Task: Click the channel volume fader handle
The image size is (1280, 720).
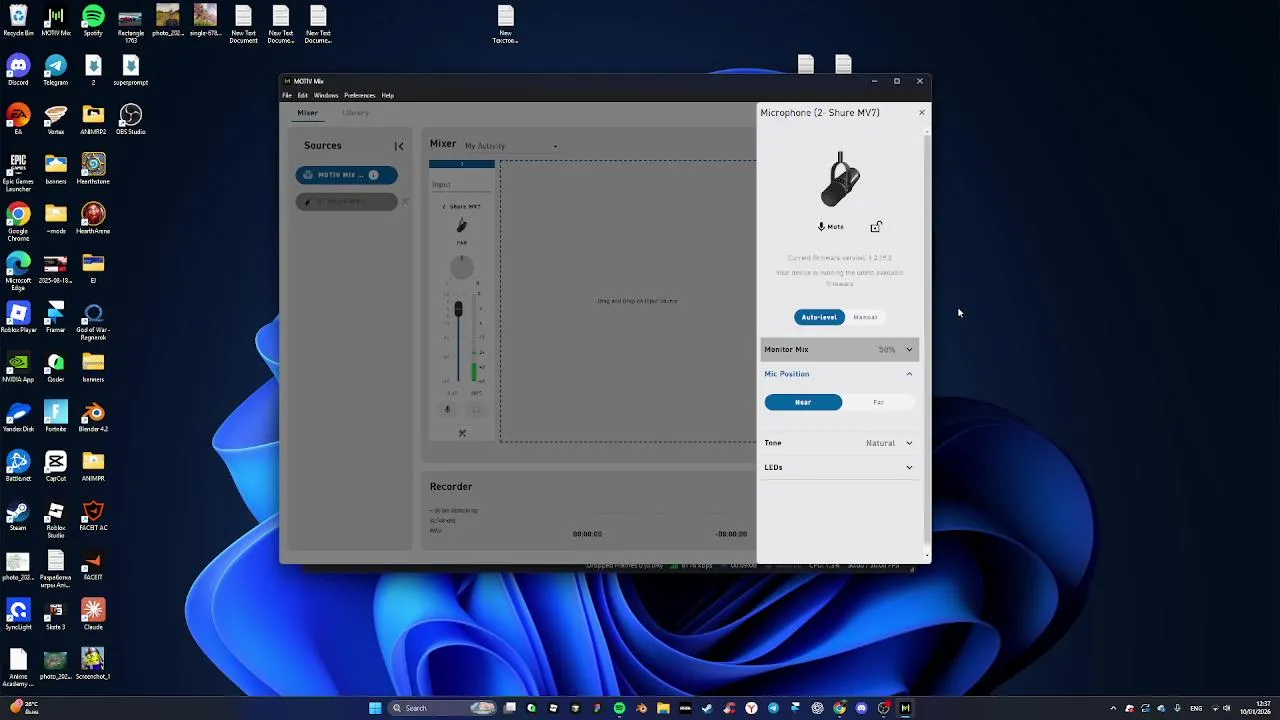Action: tap(459, 310)
